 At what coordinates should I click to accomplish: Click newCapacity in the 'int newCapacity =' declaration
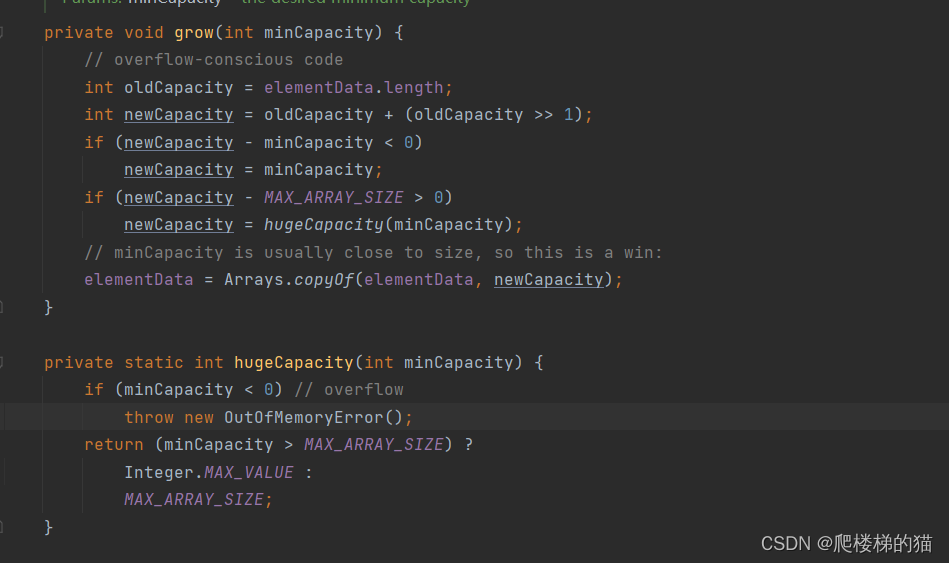[179, 115]
